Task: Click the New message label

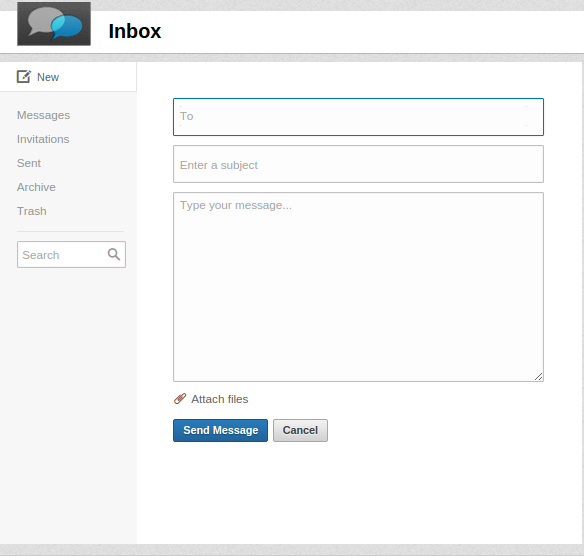Action: click(48, 77)
